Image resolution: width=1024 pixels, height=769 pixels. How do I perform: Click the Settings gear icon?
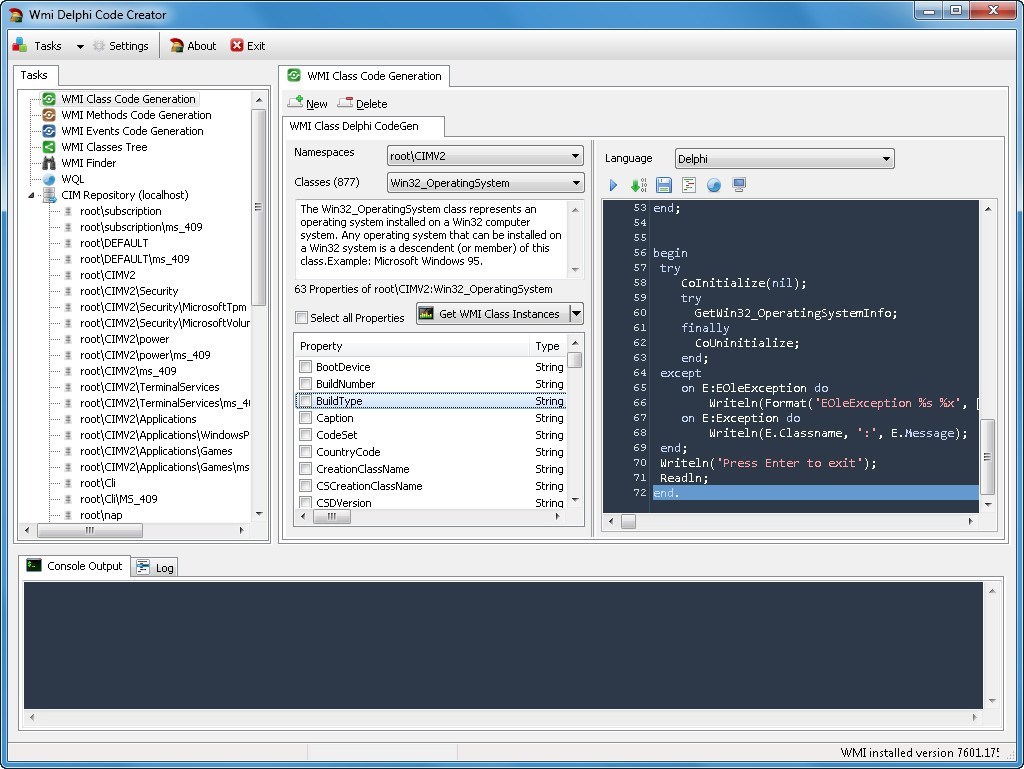pyautogui.click(x=99, y=46)
